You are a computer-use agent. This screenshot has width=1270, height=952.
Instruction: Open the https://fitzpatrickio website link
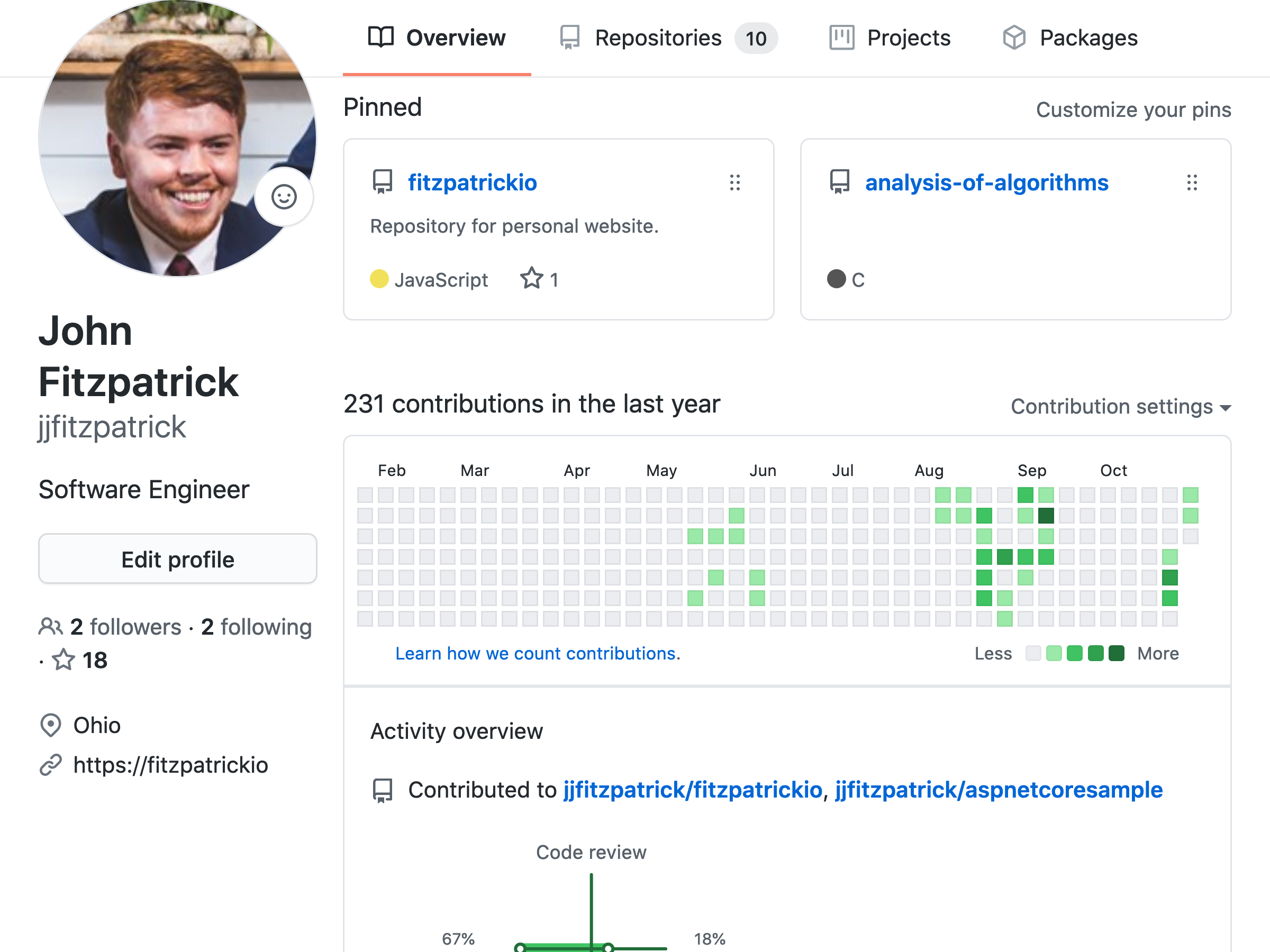[170, 765]
